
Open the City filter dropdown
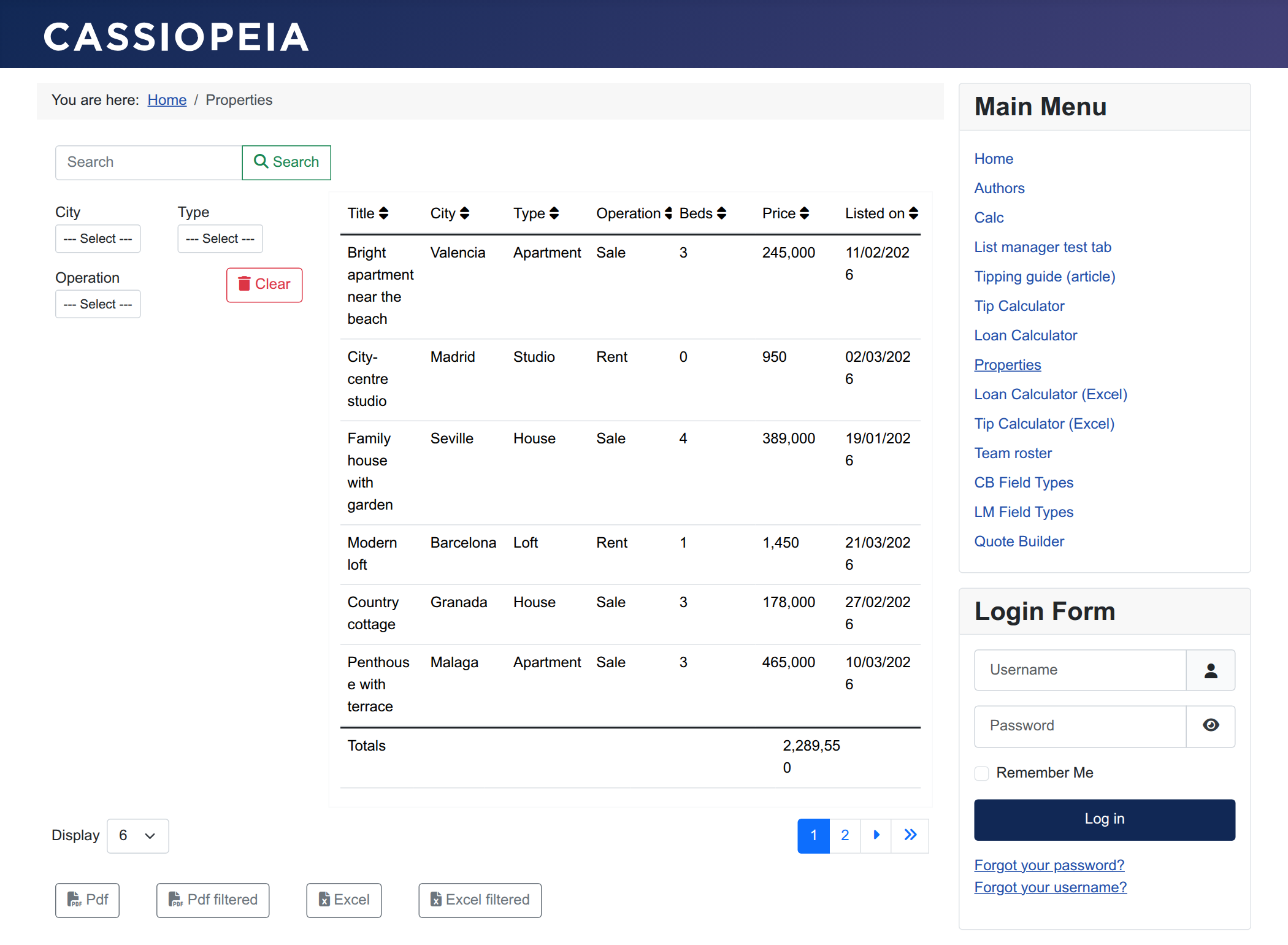pyautogui.click(x=98, y=239)
